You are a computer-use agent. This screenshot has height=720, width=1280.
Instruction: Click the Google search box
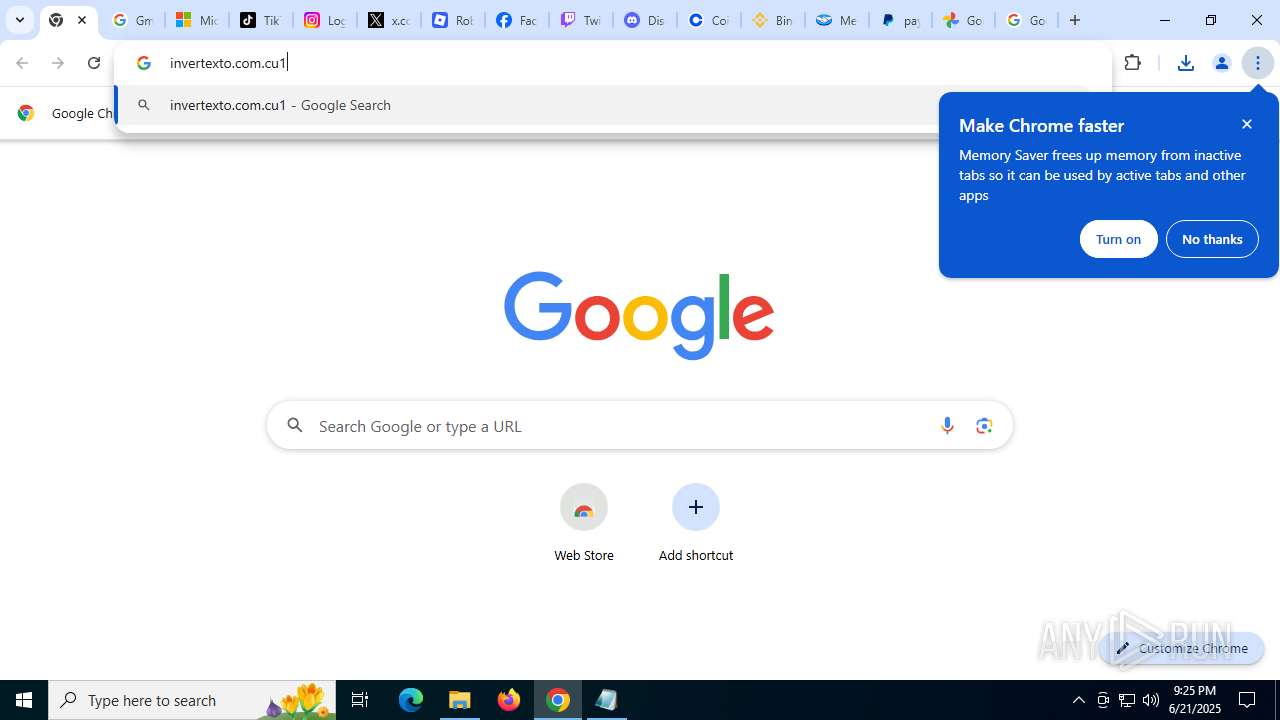point(640,426)
